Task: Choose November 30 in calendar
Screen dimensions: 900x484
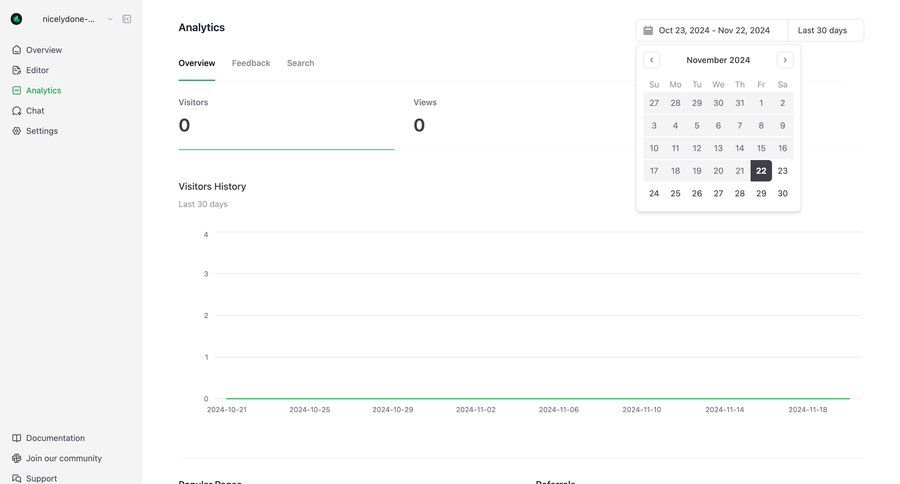Action: [x=782, y=193]
